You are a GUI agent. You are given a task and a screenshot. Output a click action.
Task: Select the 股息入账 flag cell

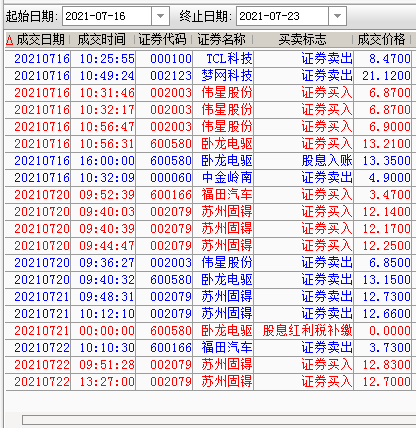(303, 161)
